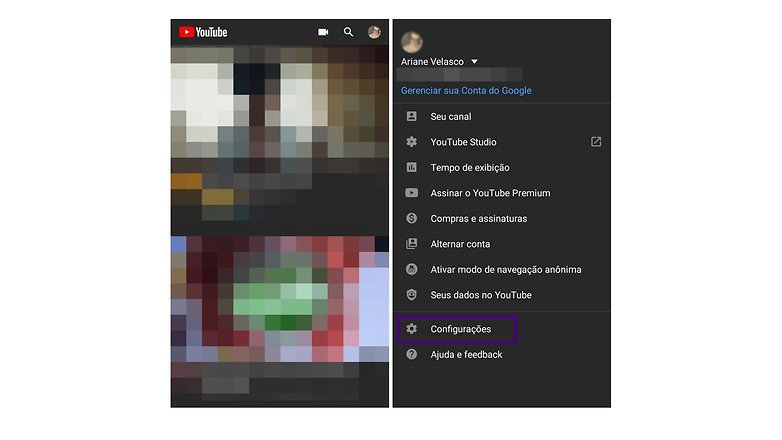Viewport: 782px width, 440px height.
Task: Click the large account avatar above Ariane Velasco
Action: pos(411,42)
